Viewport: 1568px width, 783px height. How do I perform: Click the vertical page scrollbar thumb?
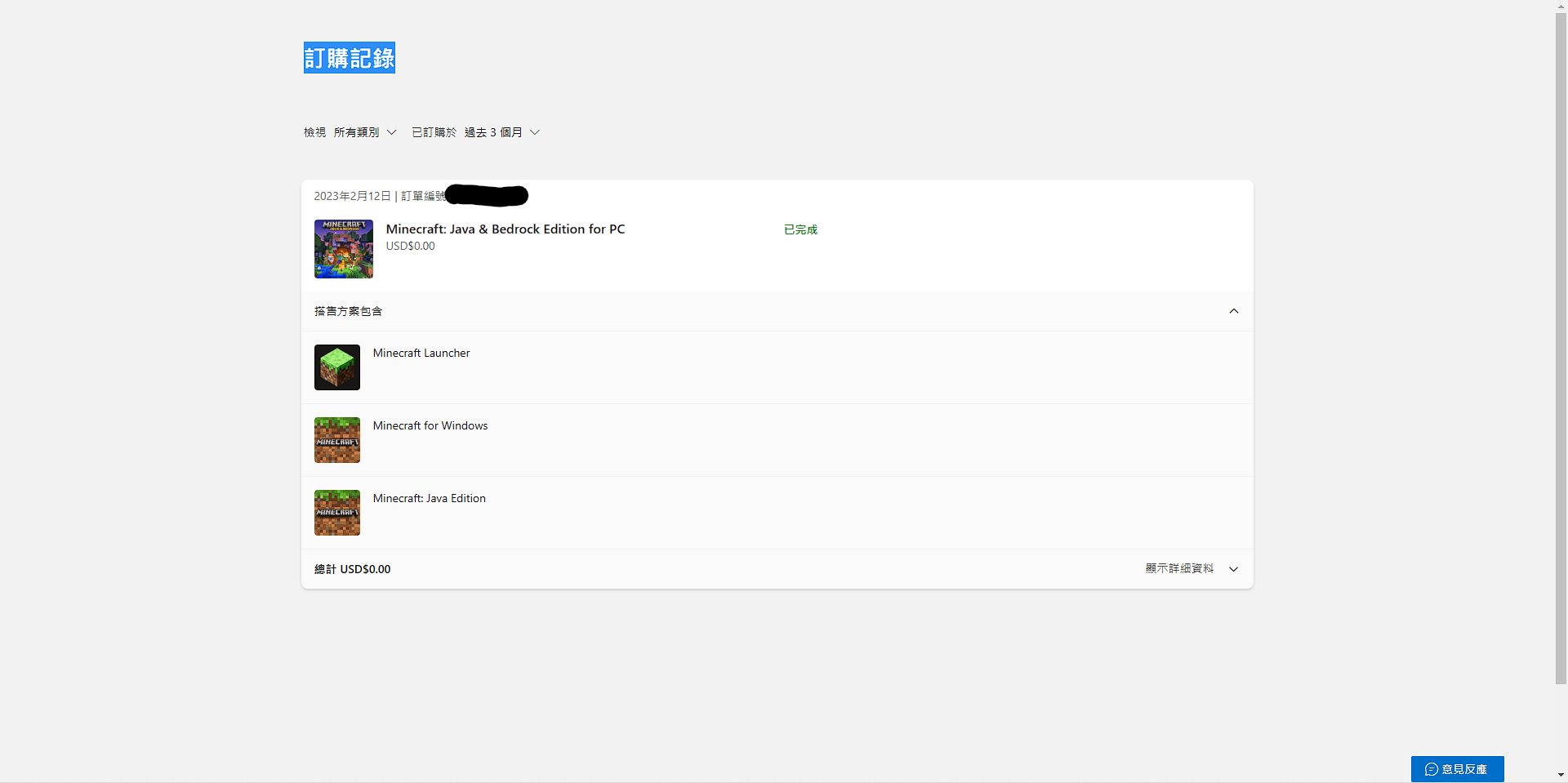[1561, 343]
